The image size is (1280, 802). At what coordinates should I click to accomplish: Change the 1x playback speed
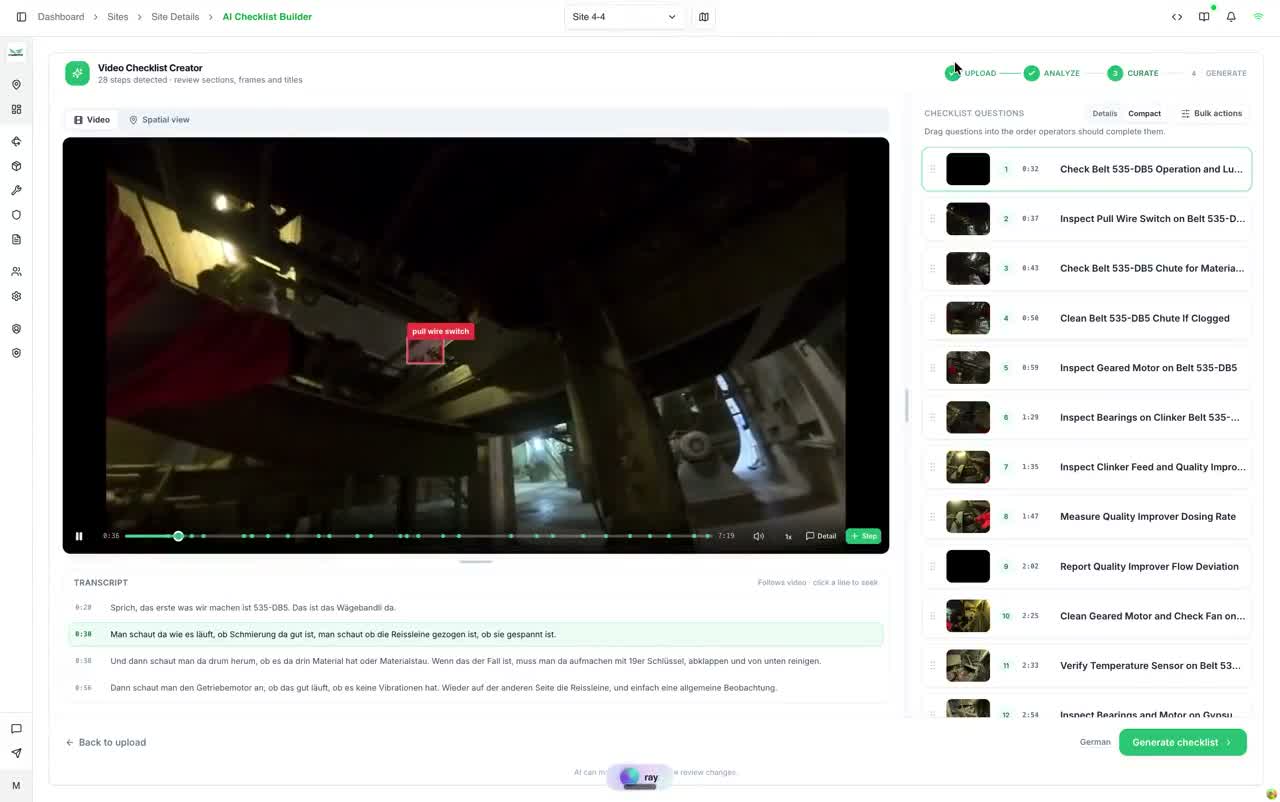coord(788,536)
